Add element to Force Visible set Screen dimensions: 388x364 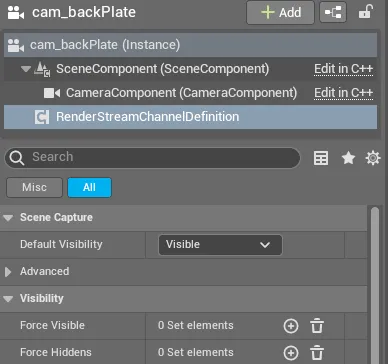pyautogui.click(x=291, y=326)
